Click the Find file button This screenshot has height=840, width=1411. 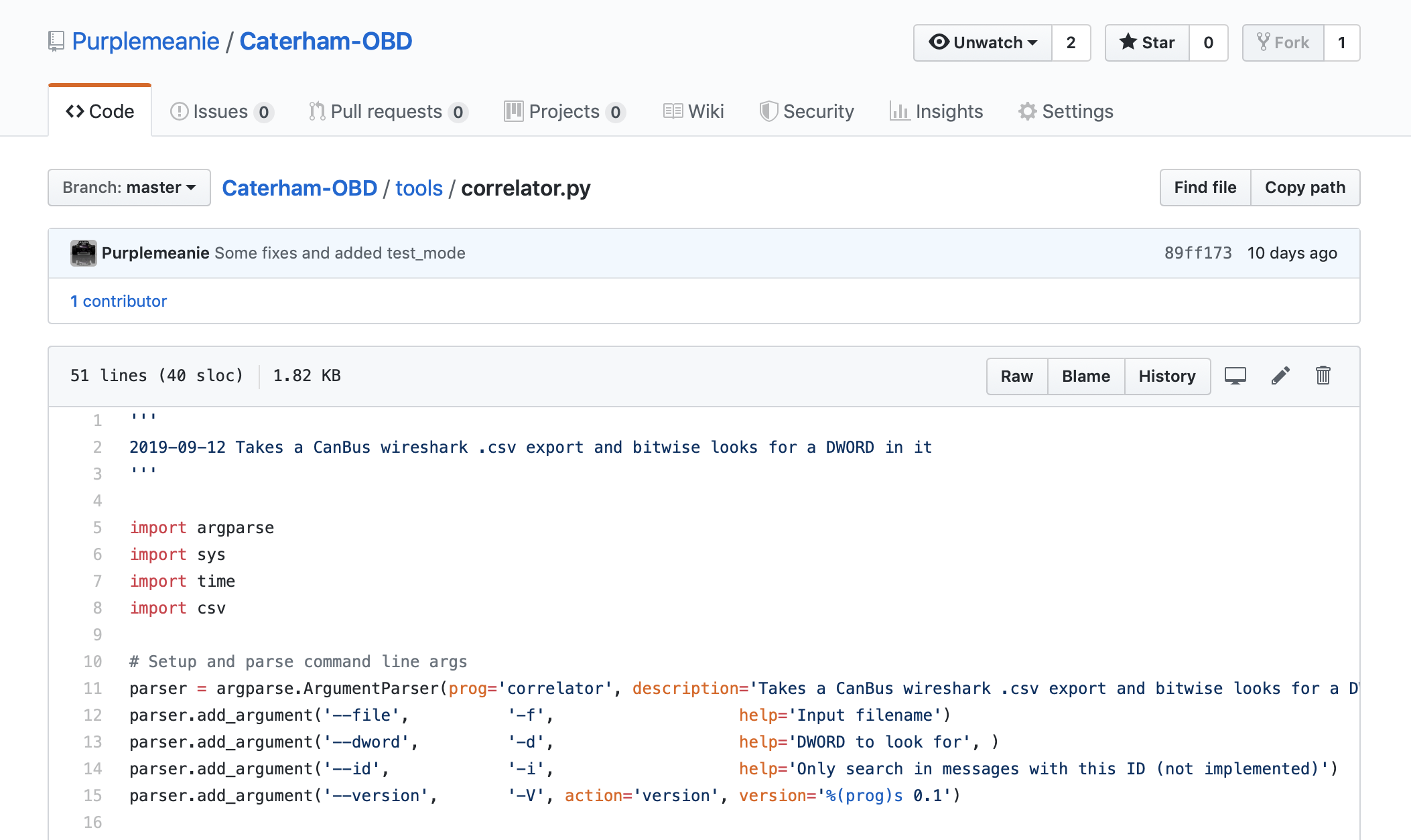[x=1205, y=188]
